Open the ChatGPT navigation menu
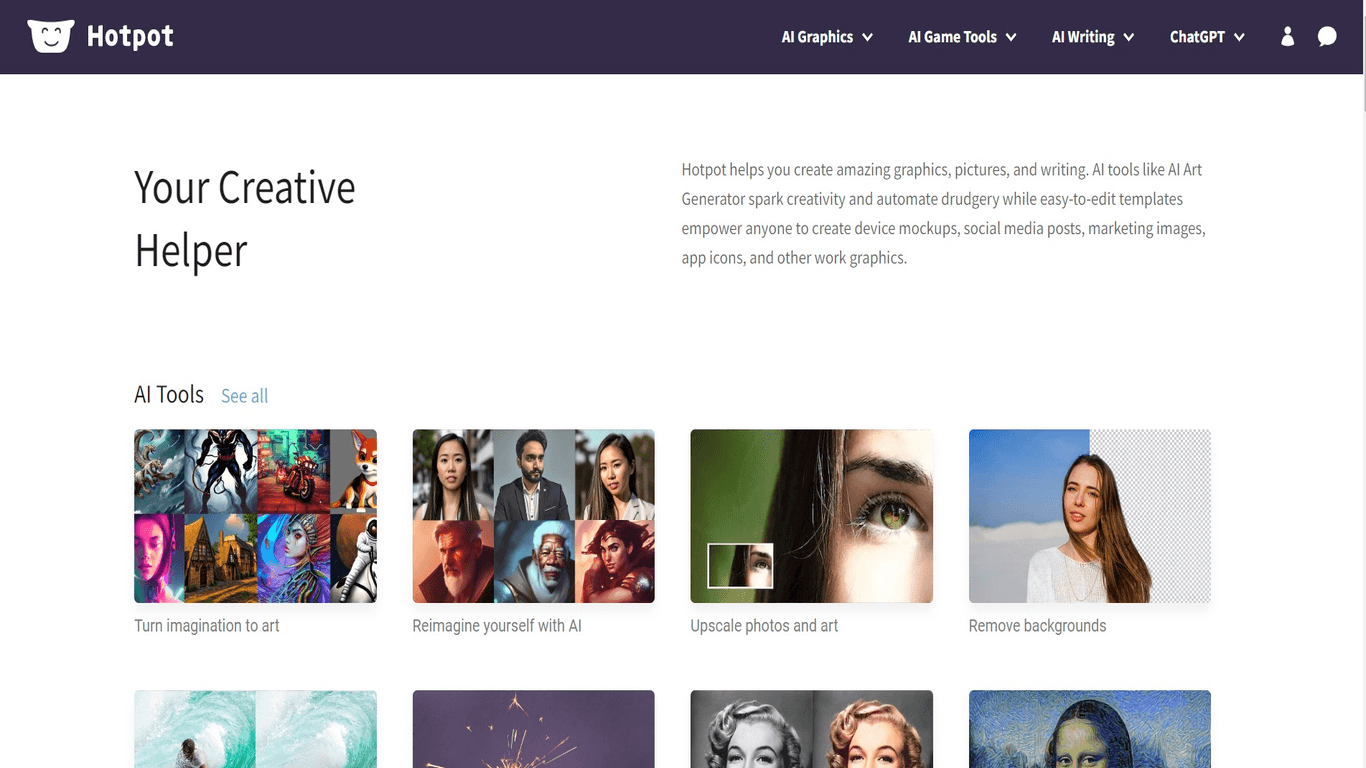1366x768 pixels. [1207, 37]
